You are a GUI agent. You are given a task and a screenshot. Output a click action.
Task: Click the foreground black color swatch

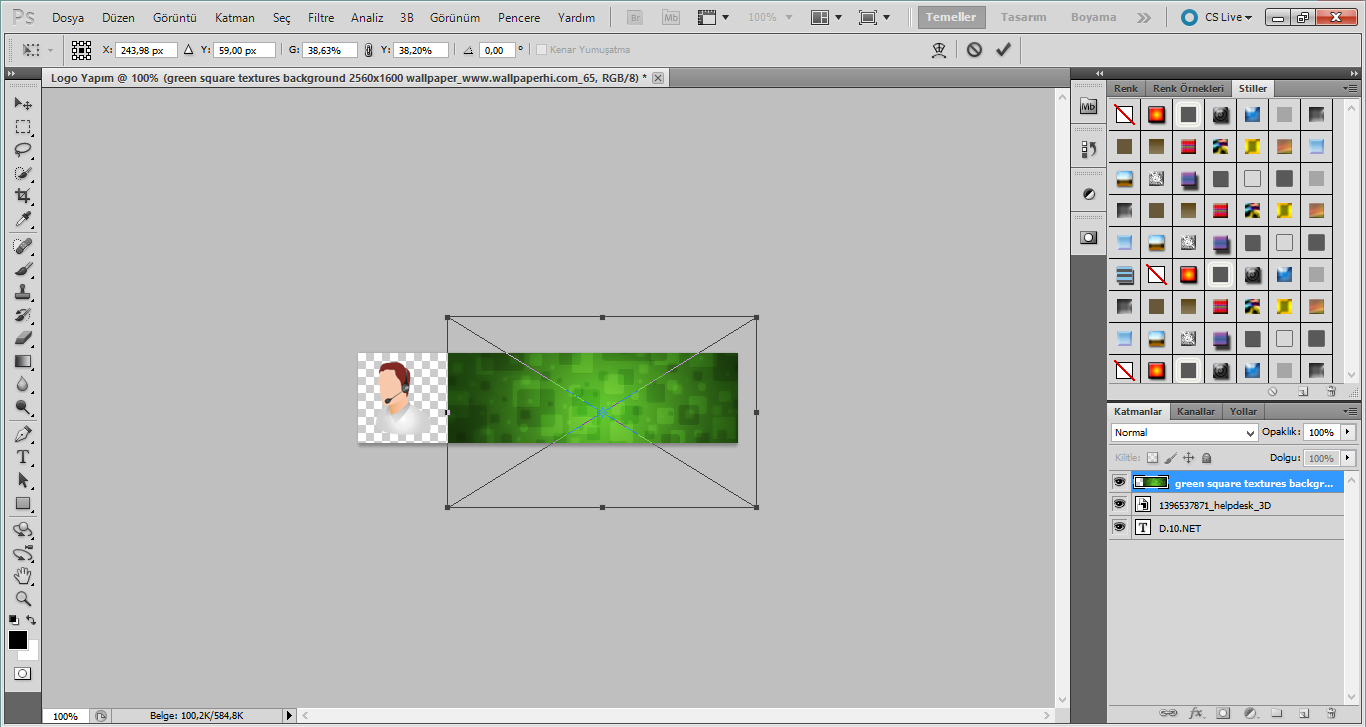click(18, 640)
